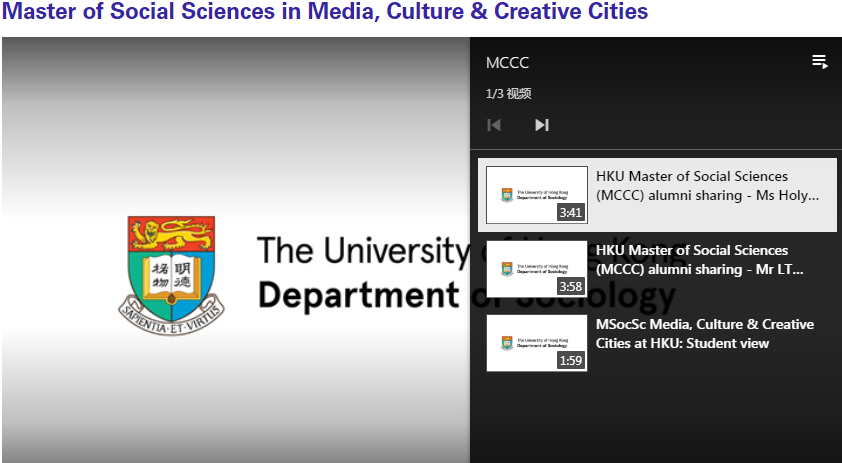Click the 3:41 duration badge
The image size is (842, 463).
point(570,213)
